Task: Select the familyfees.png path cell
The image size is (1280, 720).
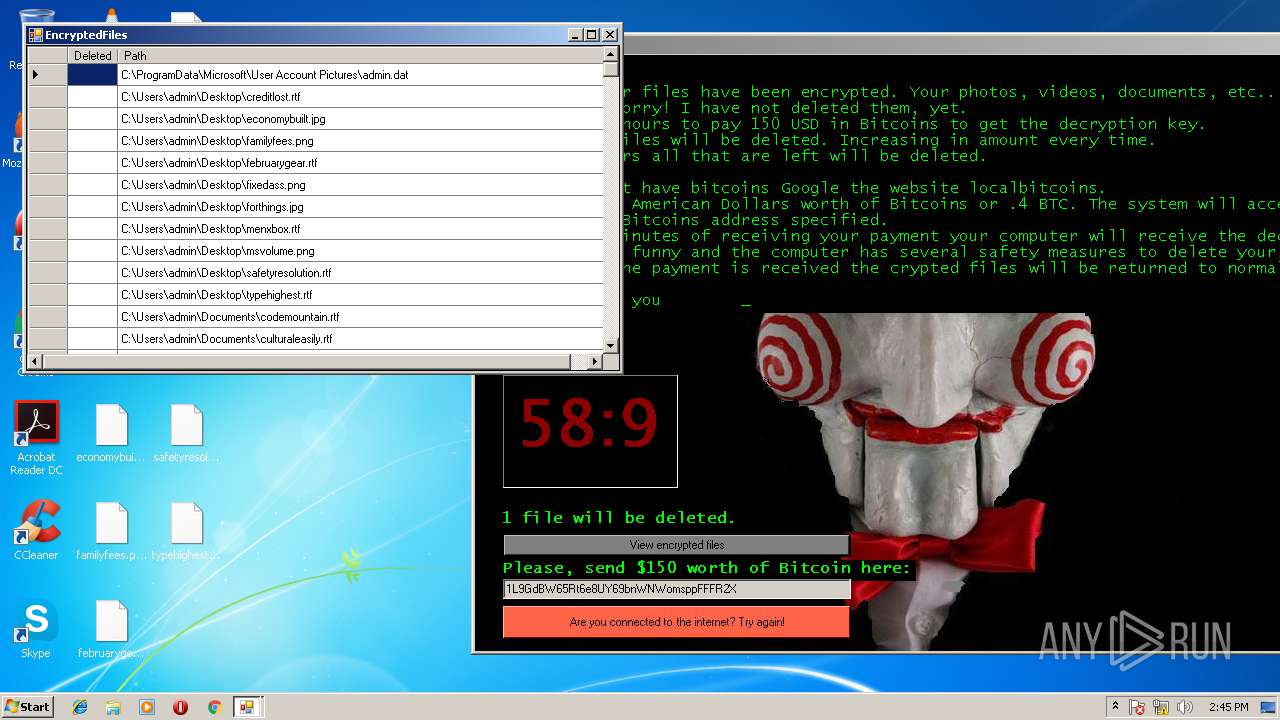Action: 360,141
